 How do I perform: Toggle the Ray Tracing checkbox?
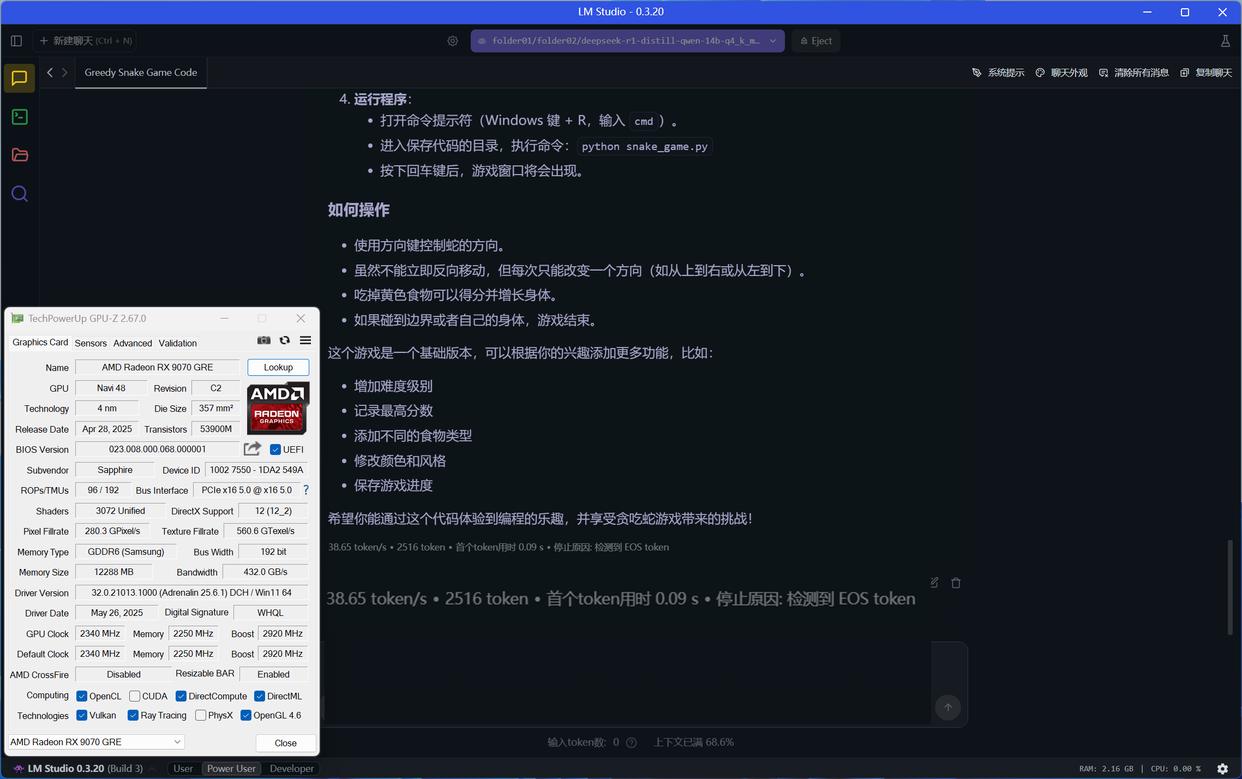pyautogui.click(x=133, y=715)
